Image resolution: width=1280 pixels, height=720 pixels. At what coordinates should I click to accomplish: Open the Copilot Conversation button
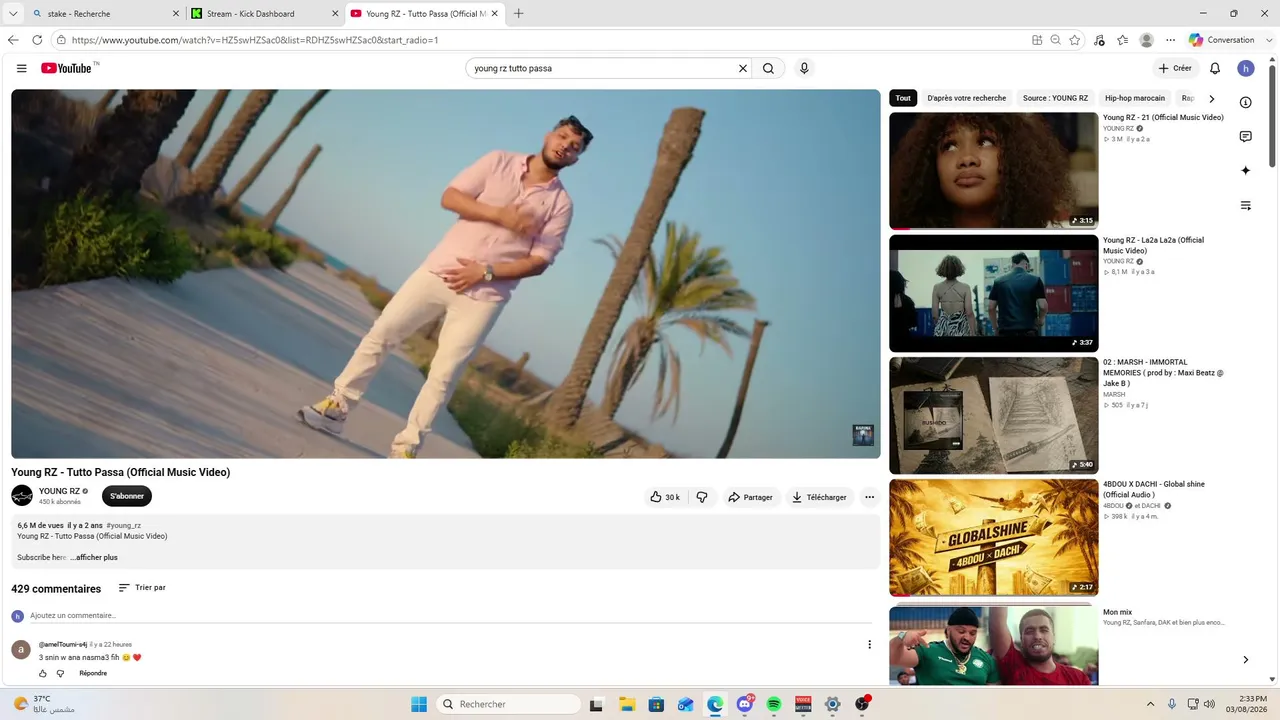click(x=1221, y=40)
